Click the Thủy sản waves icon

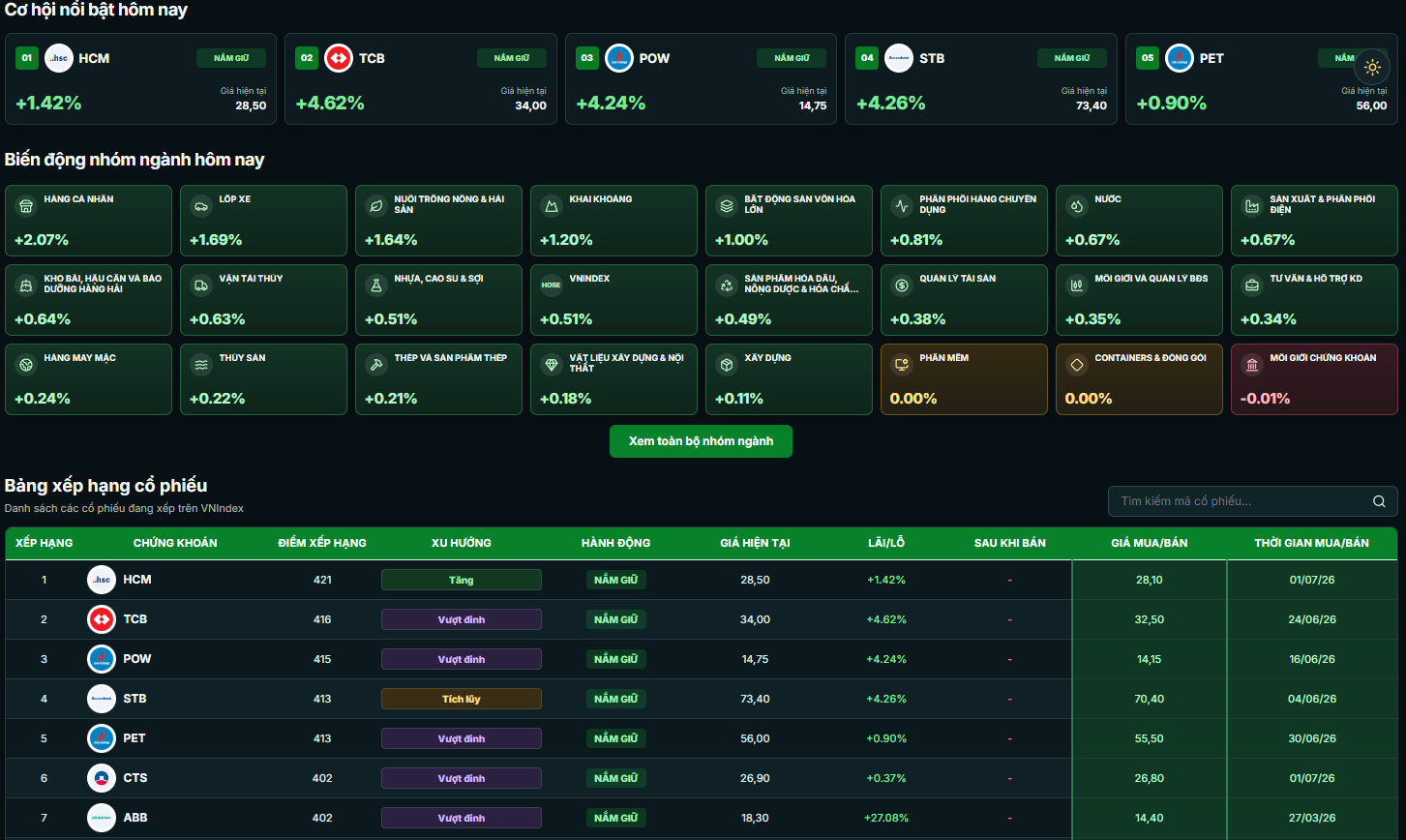pyautogui.click(x=201, y=365)
